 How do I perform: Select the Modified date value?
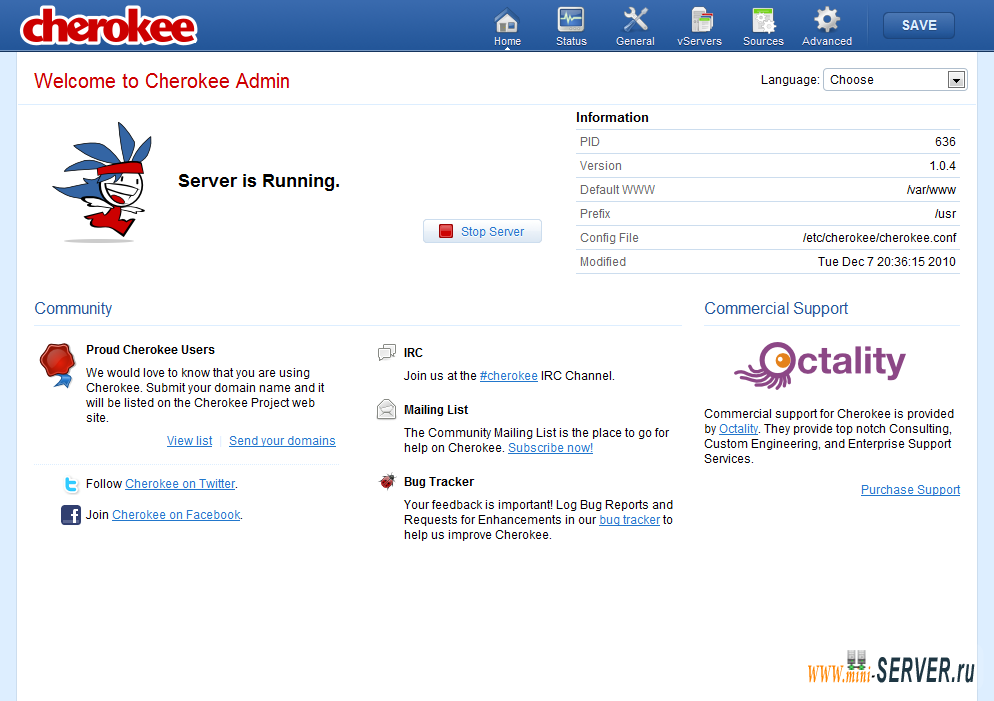pos(886,262)
